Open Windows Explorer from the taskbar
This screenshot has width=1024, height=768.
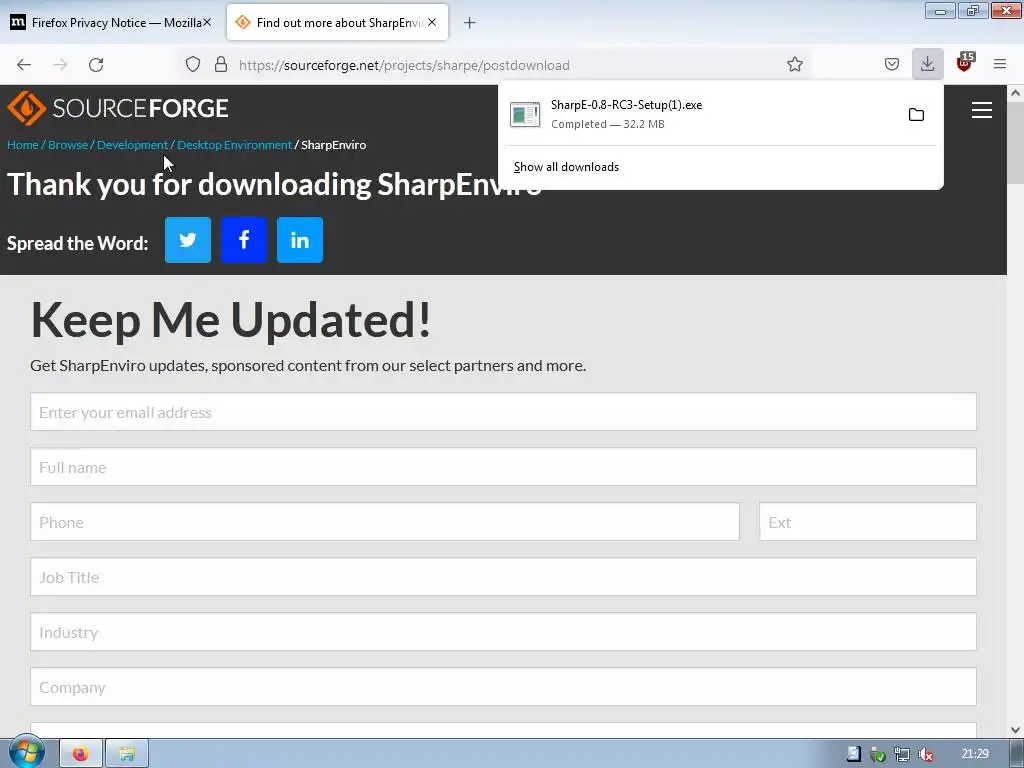pos(127,754)
